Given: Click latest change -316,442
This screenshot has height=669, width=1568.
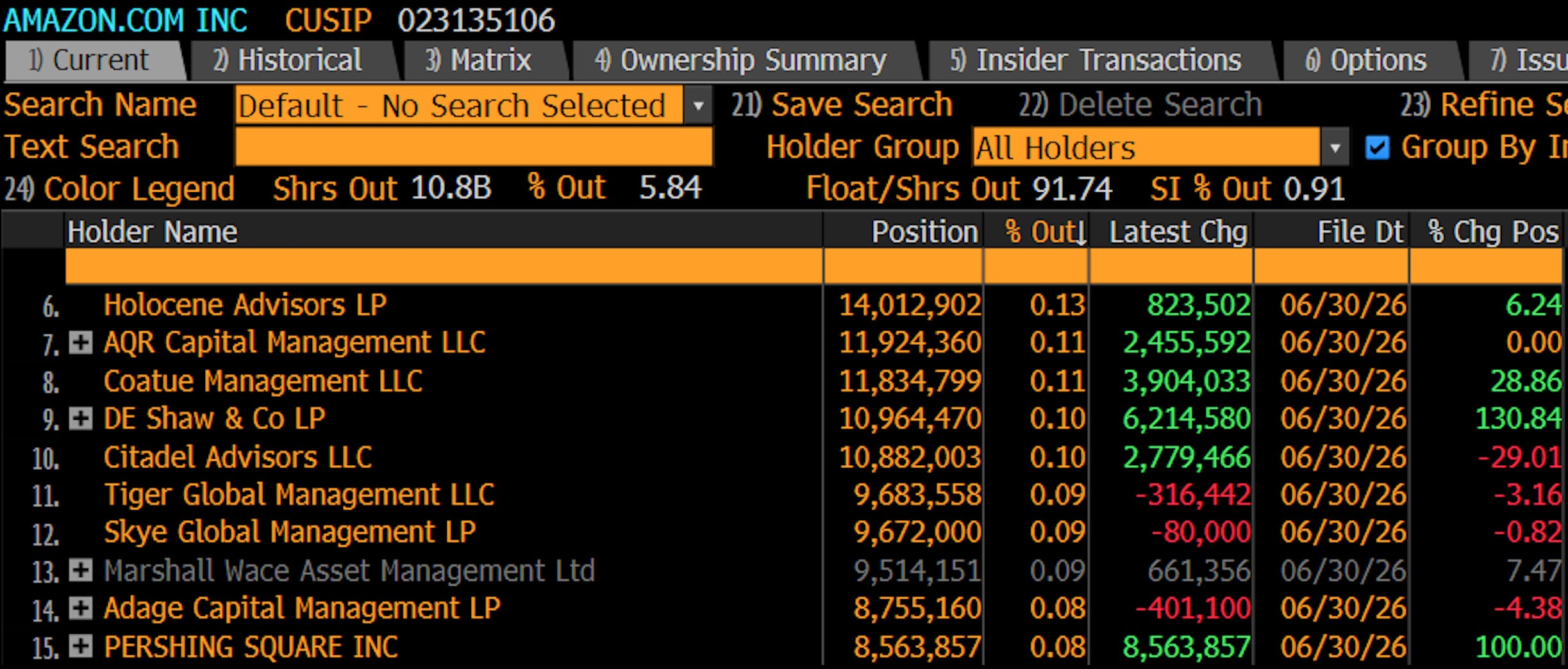Looking at the screenshot, I should (1193, 495).
